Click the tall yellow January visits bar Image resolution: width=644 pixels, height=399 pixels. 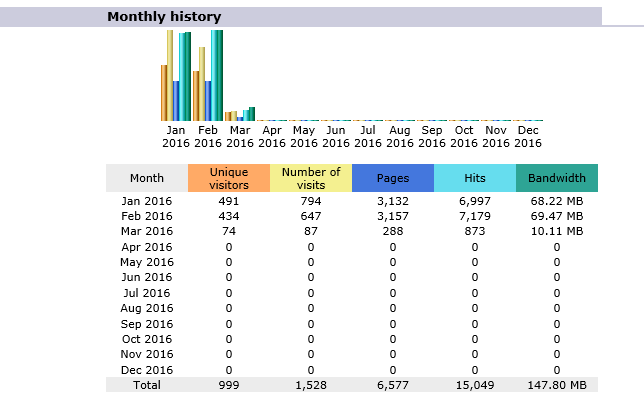[170, 75]
